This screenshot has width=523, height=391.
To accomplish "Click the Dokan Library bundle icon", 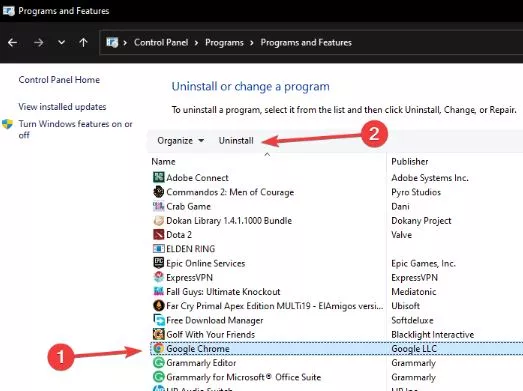I will [x=158, y=220].
